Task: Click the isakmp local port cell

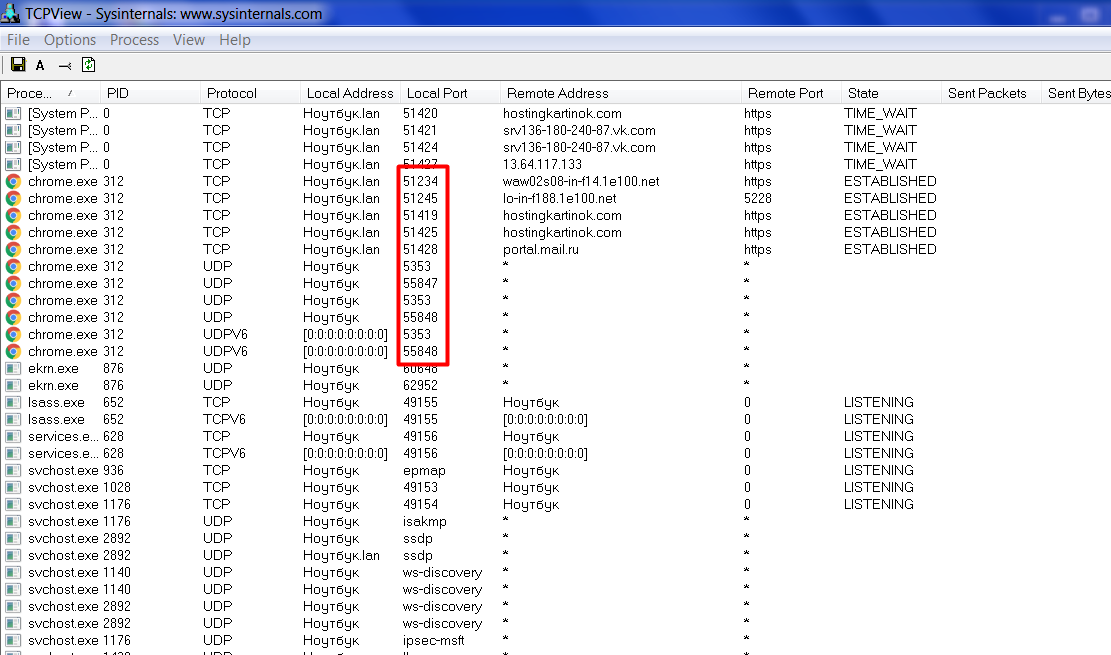Action: (x=424, y=522)
